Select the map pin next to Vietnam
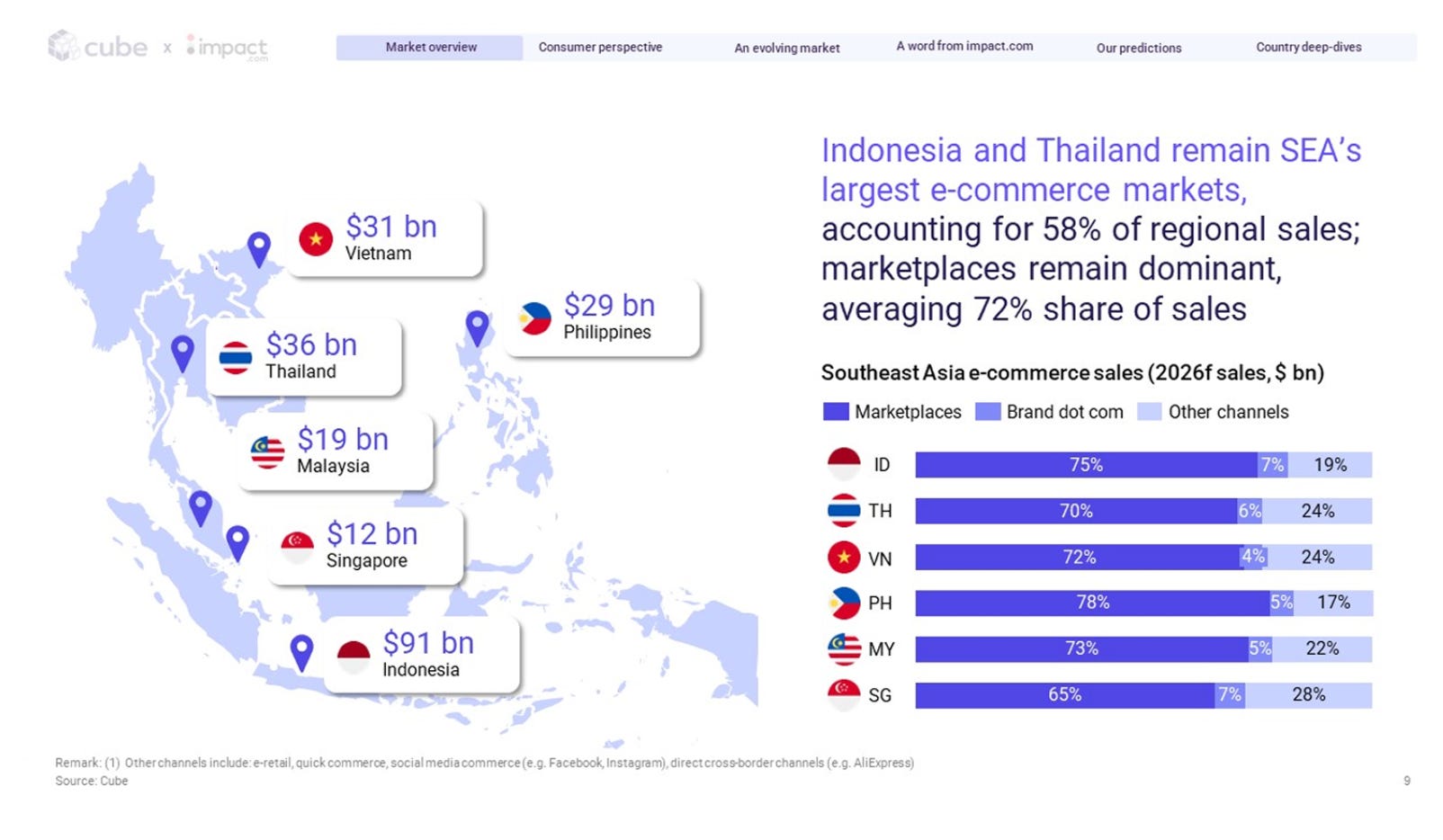This screenshot has width=1443, height=840. point(259,249)
